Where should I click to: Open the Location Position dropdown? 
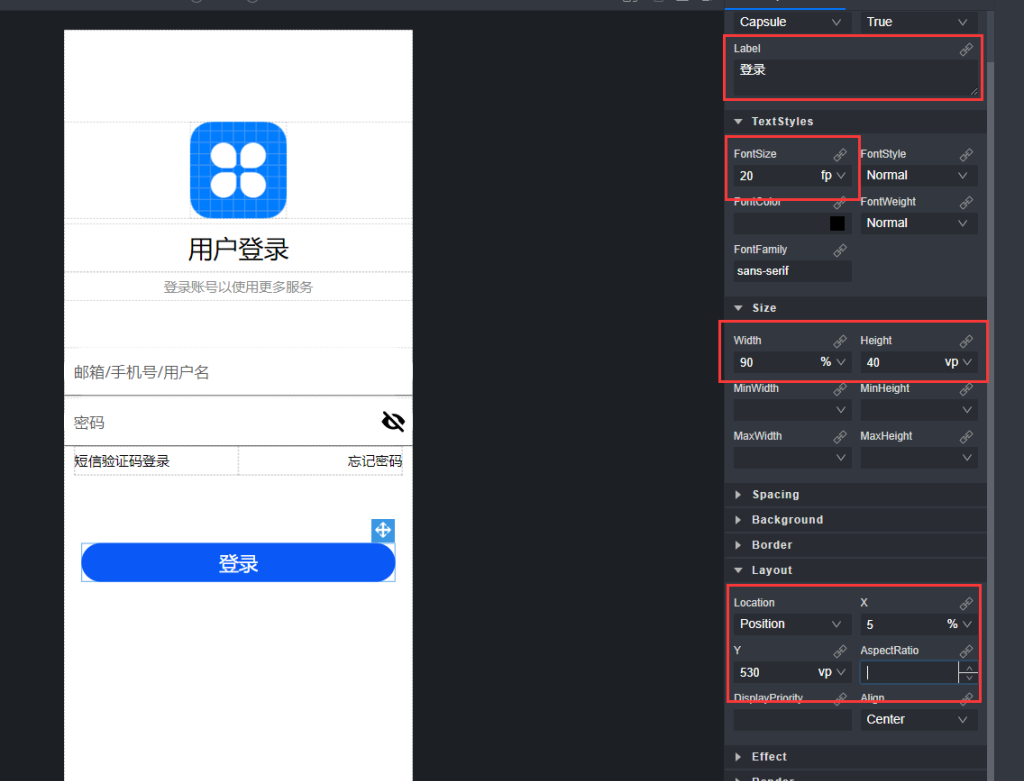[x=792, y=624]
